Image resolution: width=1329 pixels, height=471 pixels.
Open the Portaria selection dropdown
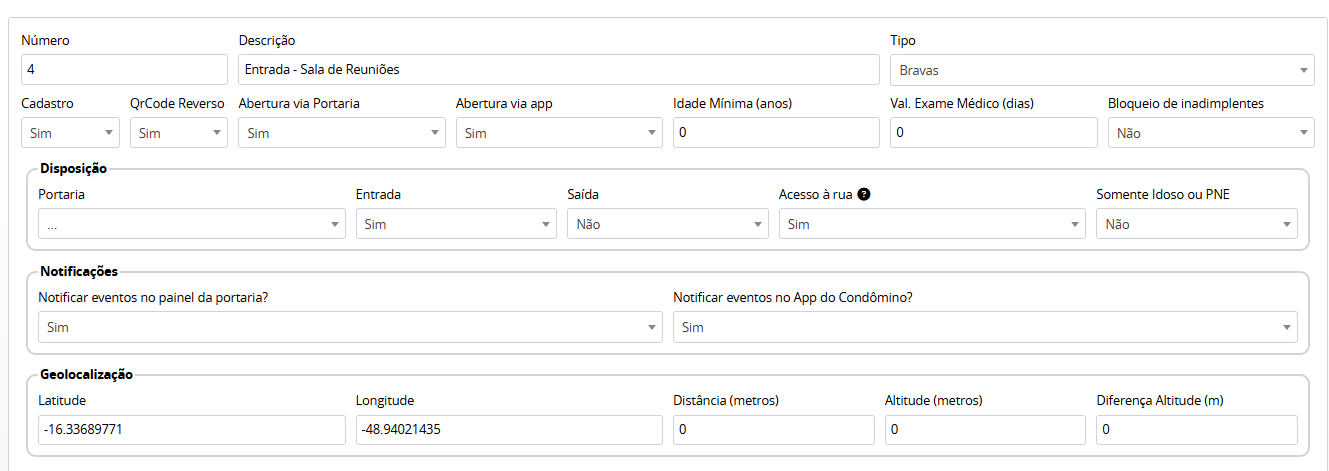pyautogui.click(x=191, y=224)
